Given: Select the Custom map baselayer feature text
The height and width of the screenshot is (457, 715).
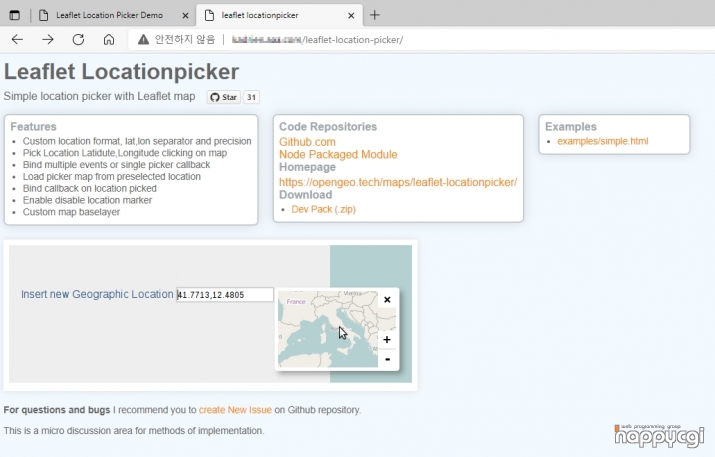Looking at the screenshot, I should (71, 212).
